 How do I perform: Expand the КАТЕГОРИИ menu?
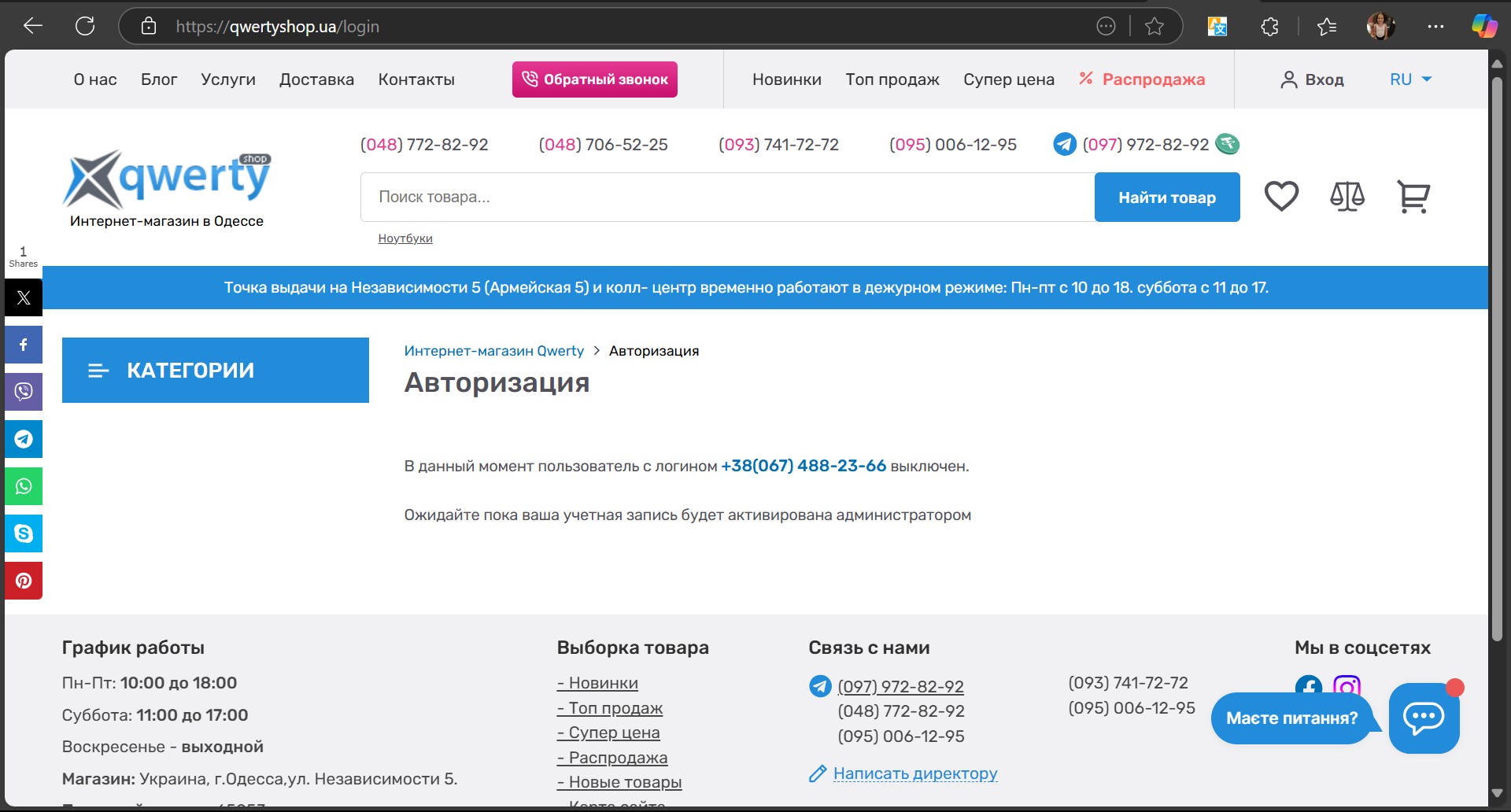click(215, 371)
